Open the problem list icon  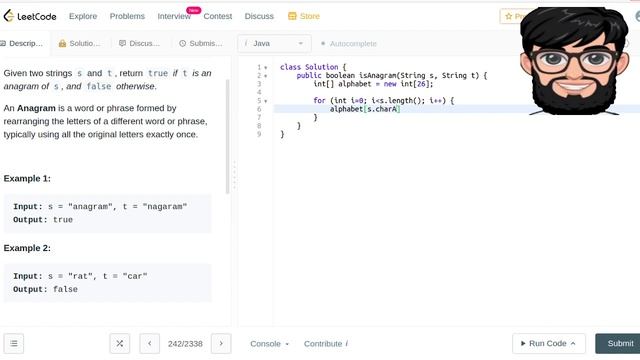click(x=14, y=344)
